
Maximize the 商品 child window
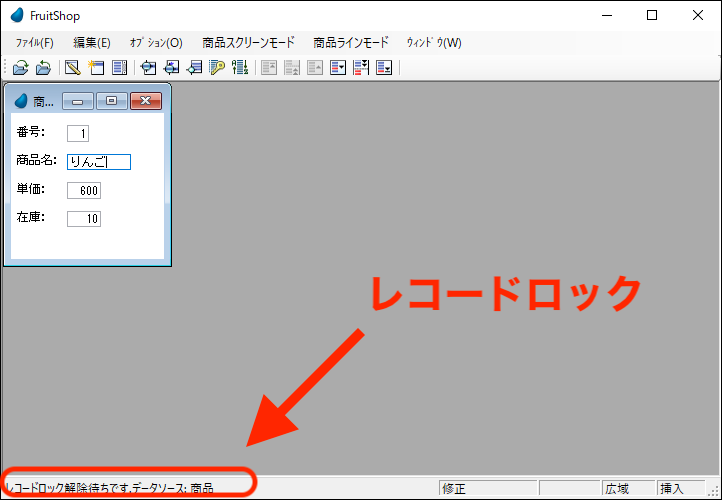111,101
